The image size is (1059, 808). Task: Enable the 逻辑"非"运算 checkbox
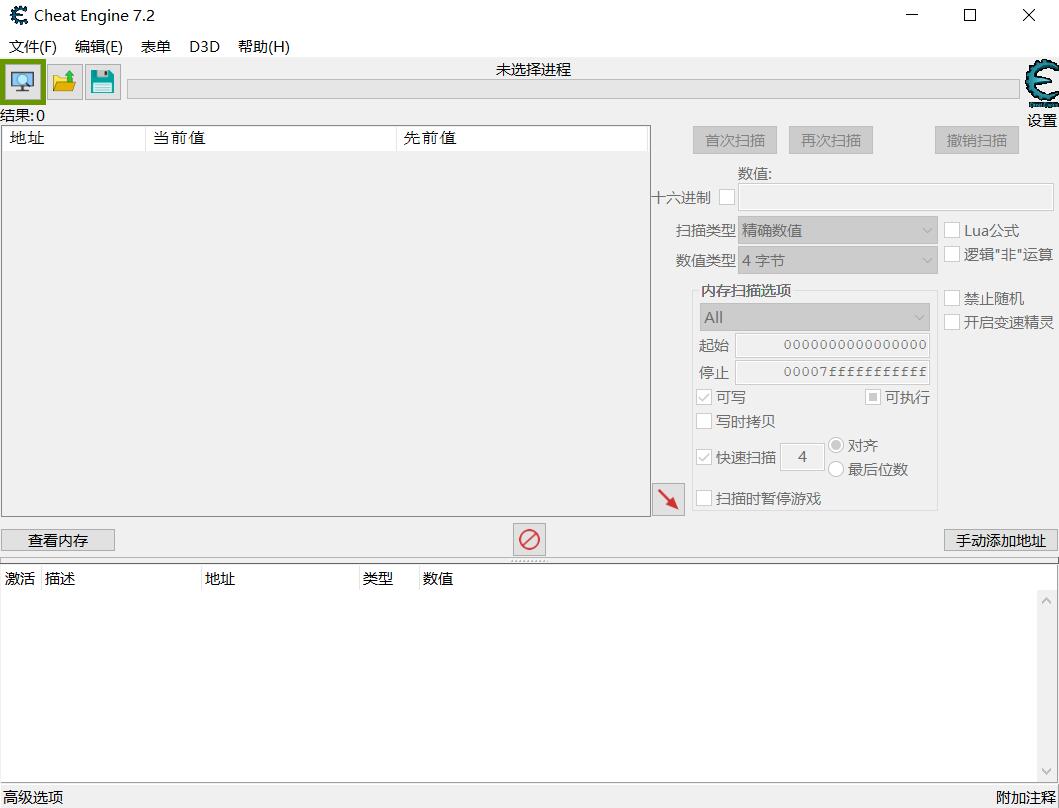click(952, 254)
